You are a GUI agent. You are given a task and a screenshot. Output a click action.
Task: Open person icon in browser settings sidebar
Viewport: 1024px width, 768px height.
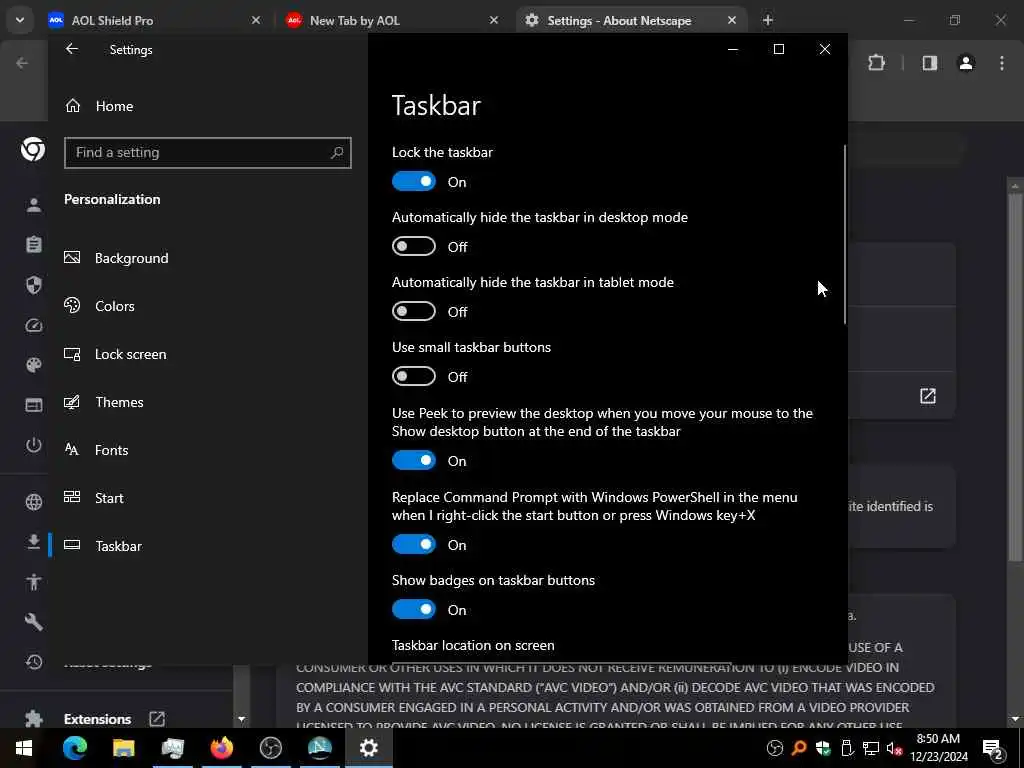[34, 205]
